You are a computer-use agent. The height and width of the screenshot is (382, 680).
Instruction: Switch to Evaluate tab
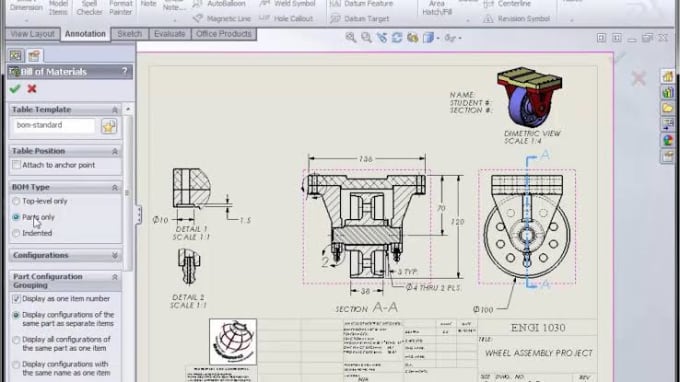click(170, 34)
